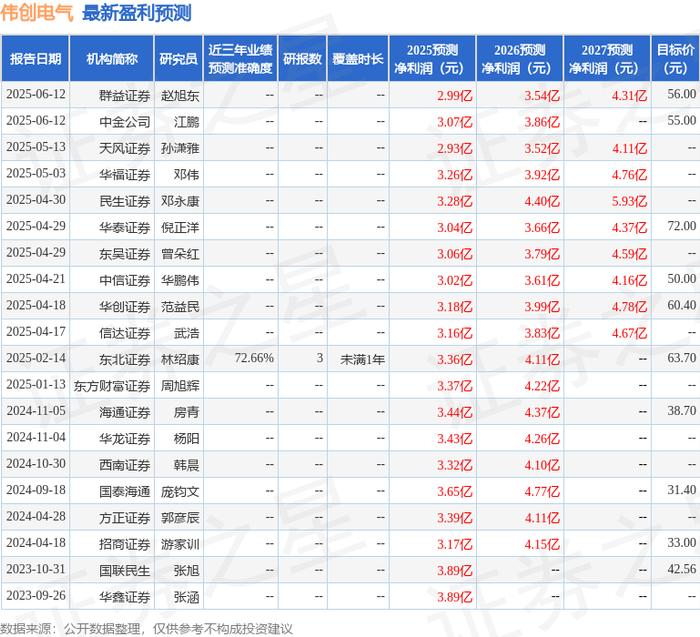Select the 近三年业绩预测准确度 column header
700x637 pixels.
tap(240, 58)
